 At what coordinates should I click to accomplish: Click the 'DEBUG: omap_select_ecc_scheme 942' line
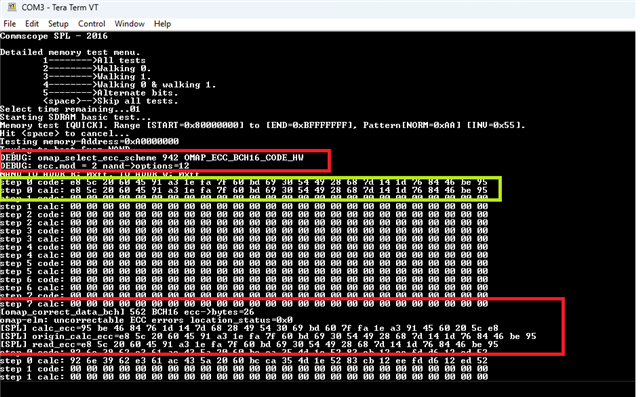pyautogui.click(x=152, y=157)
